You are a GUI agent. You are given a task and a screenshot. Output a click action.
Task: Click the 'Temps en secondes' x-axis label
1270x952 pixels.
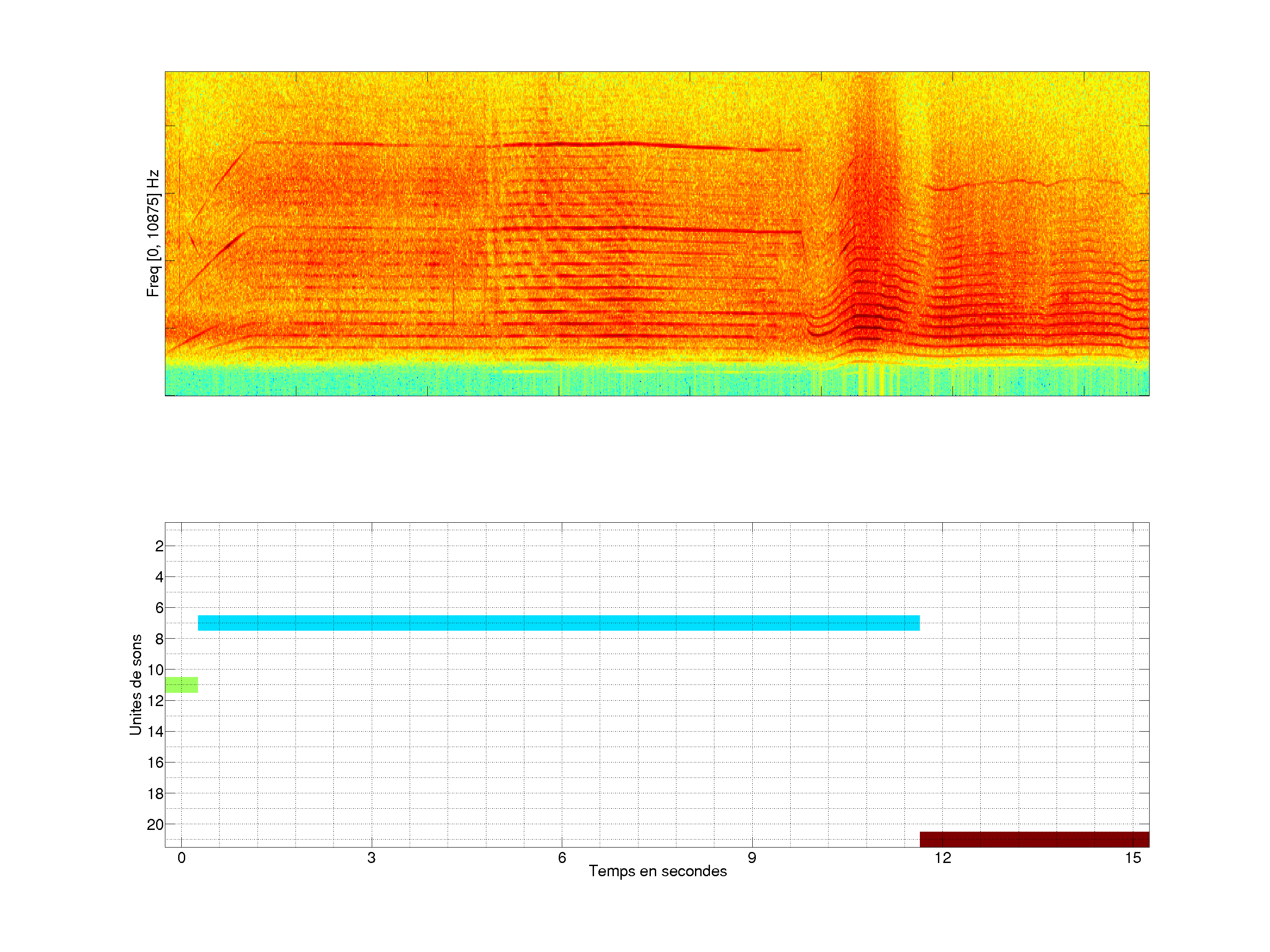(657, 871)
